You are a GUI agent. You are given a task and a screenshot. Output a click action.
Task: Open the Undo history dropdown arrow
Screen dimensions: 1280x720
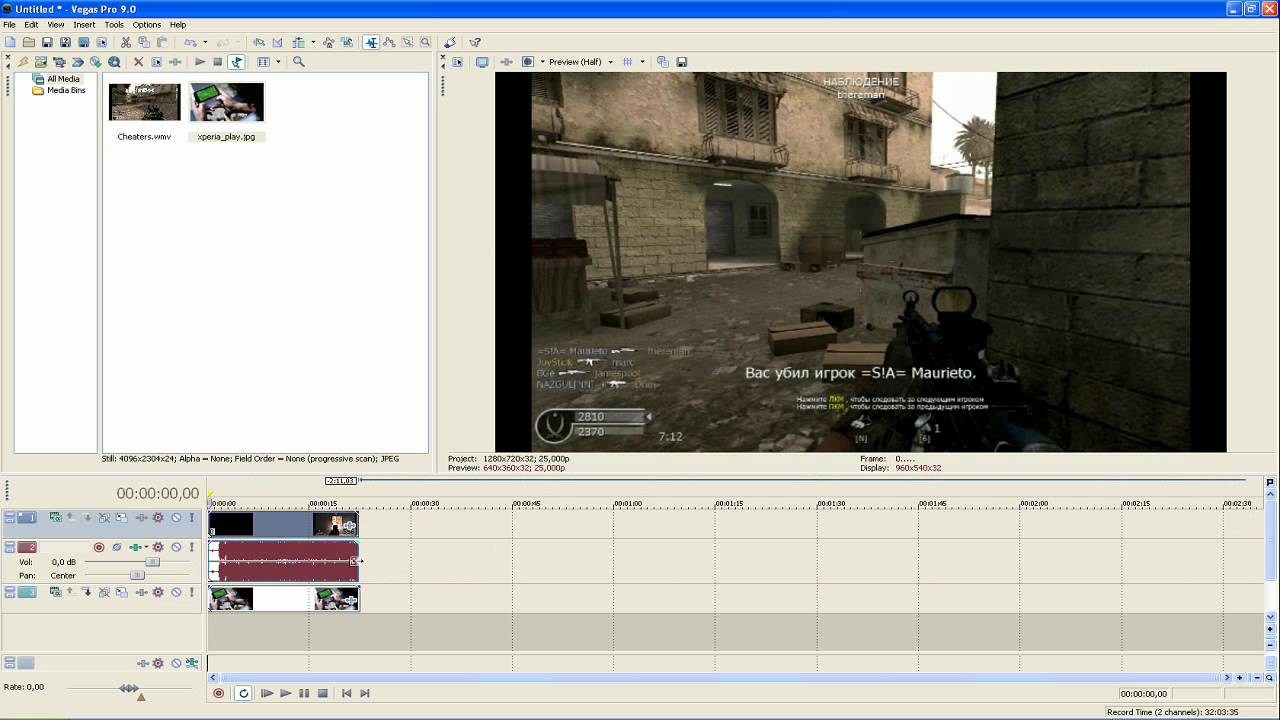click(x=205, y=42)
